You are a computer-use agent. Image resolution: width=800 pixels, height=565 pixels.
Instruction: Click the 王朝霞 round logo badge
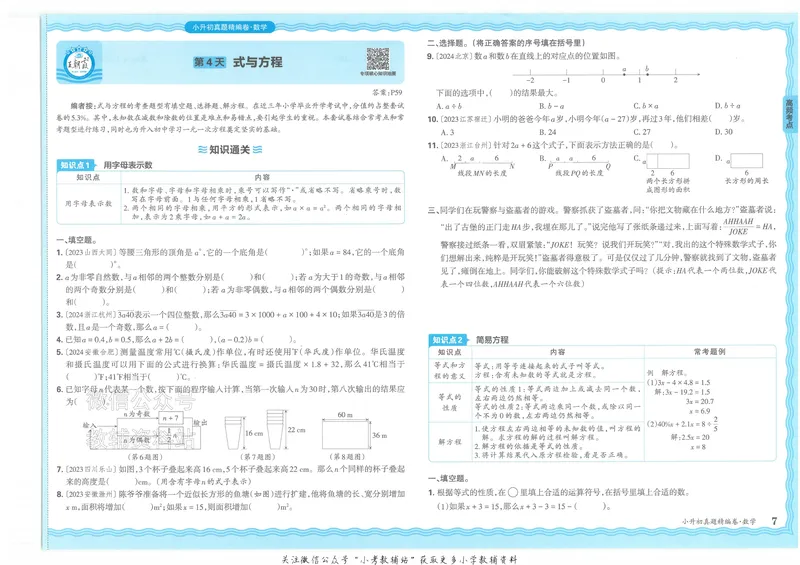(79, 63)
